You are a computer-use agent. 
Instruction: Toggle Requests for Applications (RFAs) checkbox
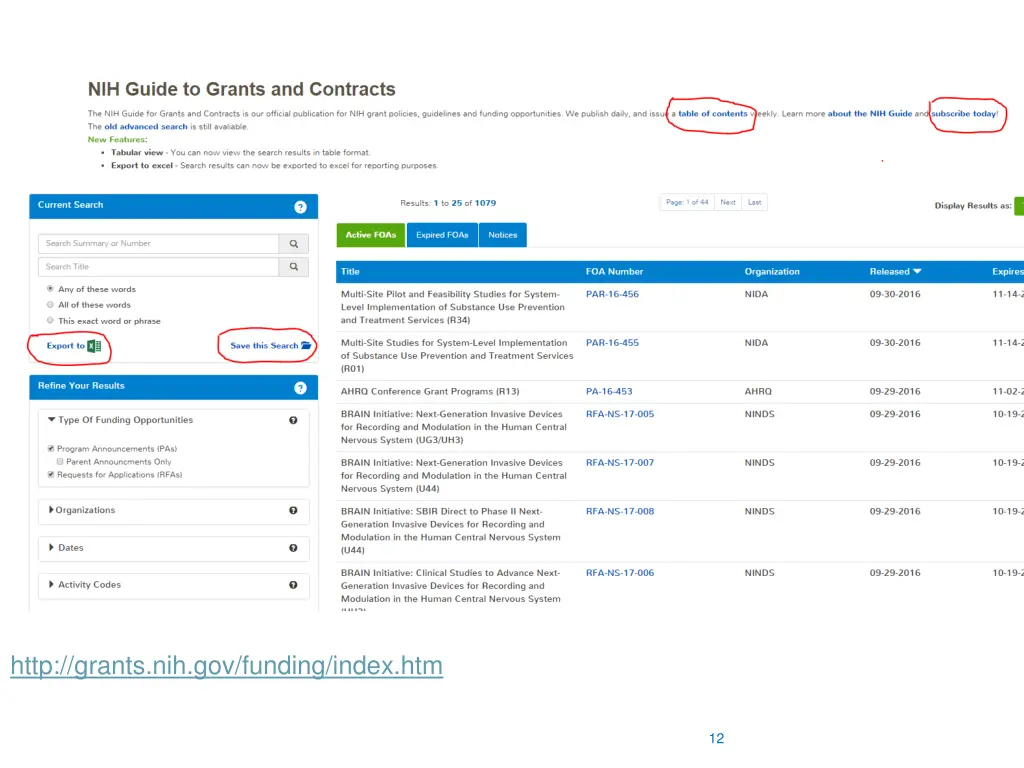point(51,475)
